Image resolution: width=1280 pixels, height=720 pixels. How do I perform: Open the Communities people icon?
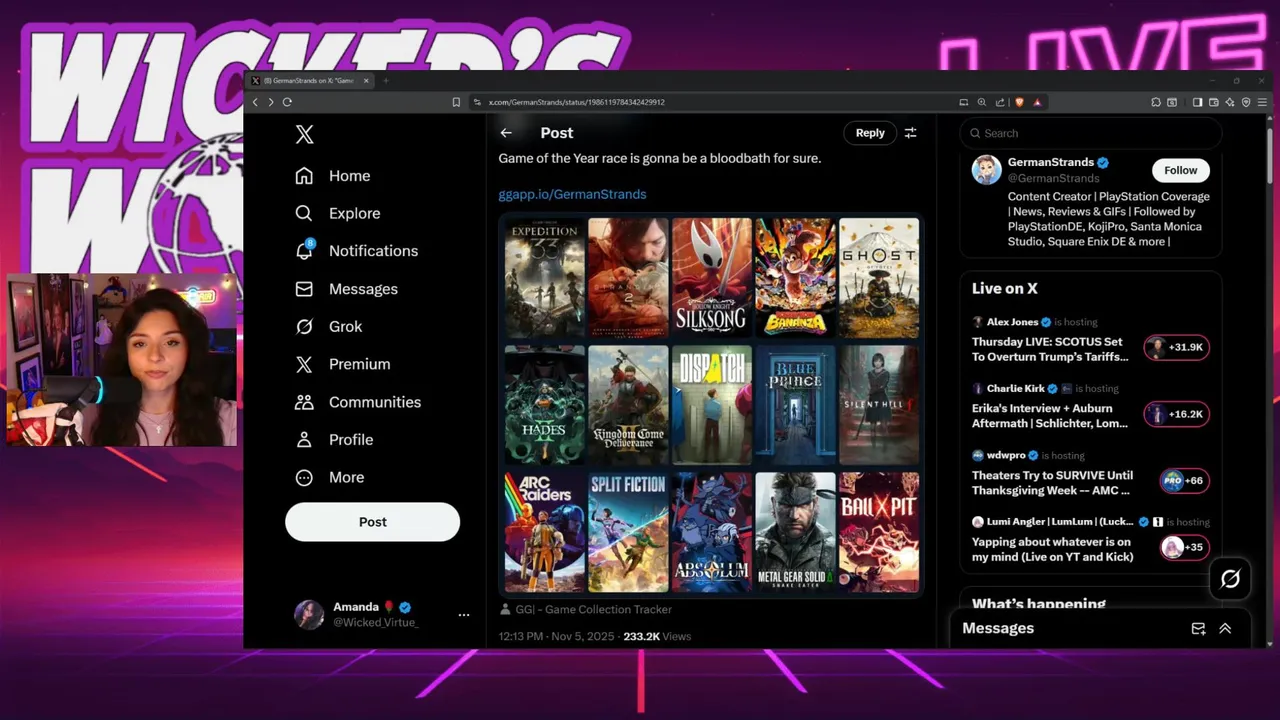[x=304, y=402]
